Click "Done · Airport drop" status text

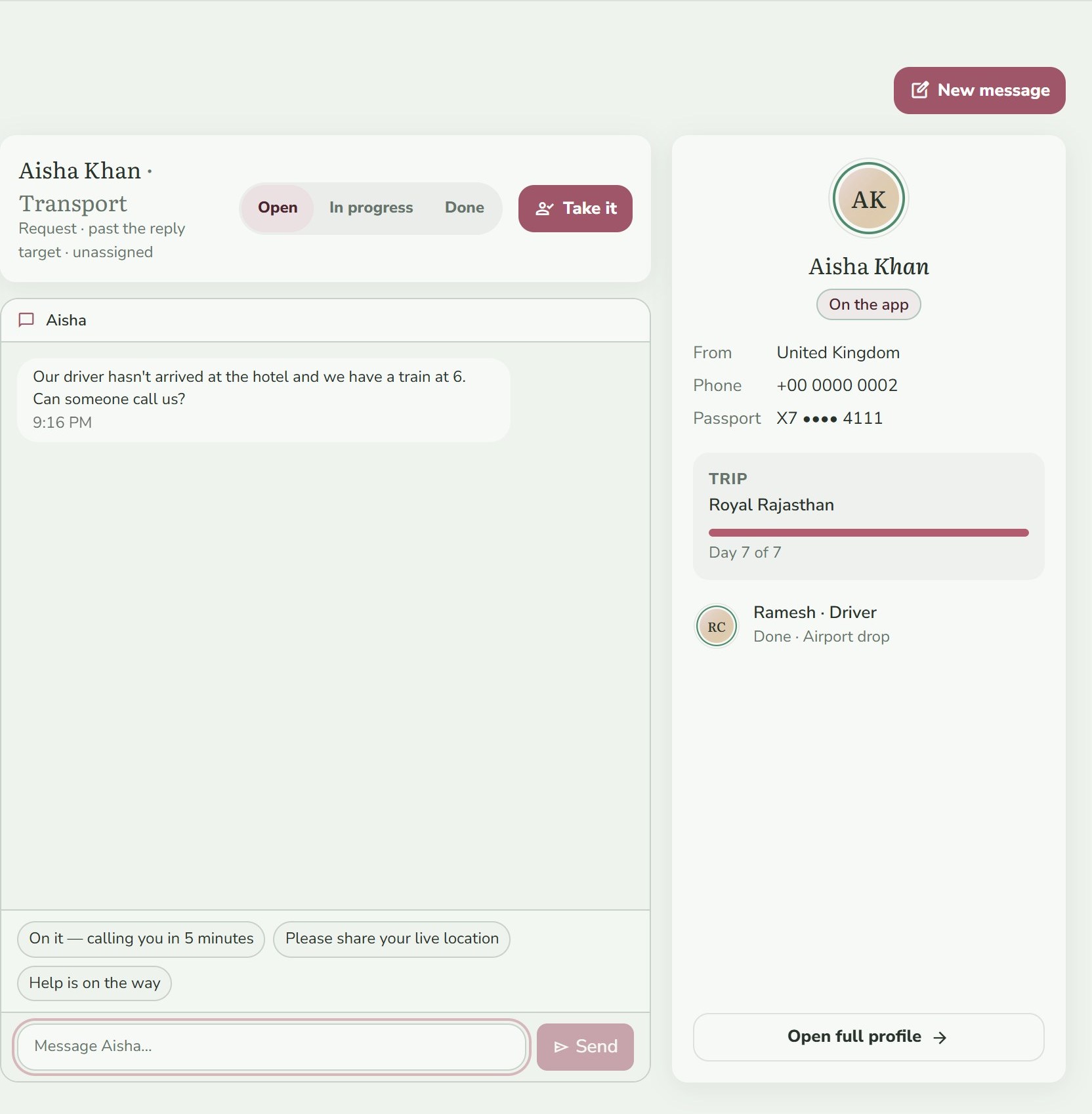pos(822,637)
